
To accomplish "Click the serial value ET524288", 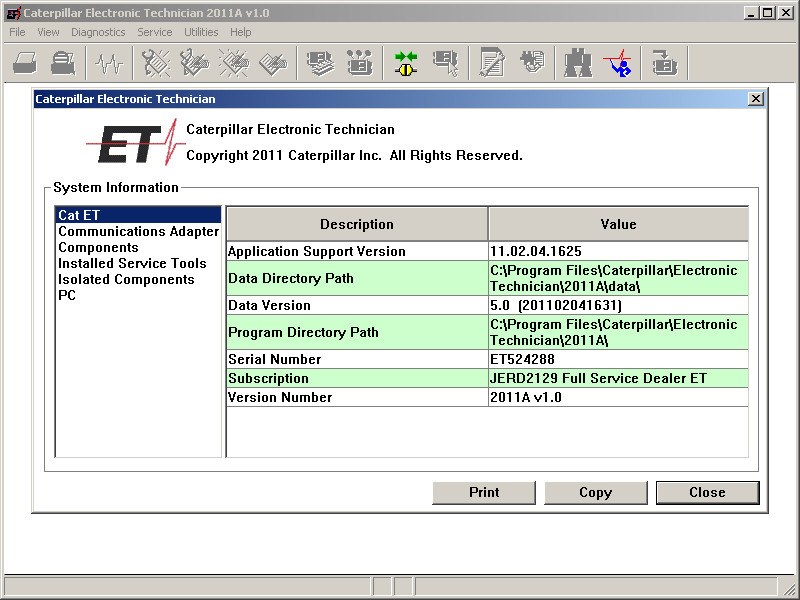I will [618, 359].
